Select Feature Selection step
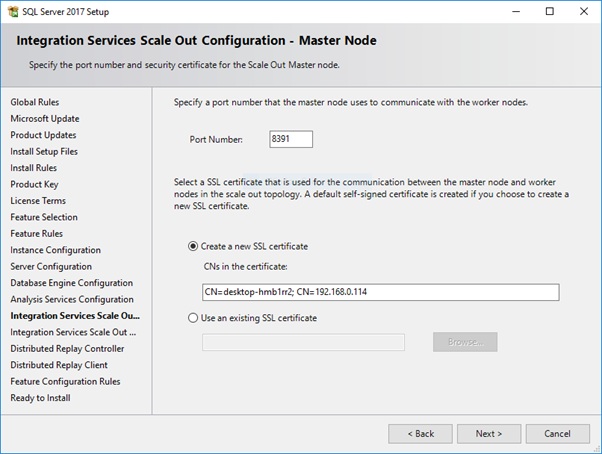This screenshot has width=602, height=454. (44, 217)
